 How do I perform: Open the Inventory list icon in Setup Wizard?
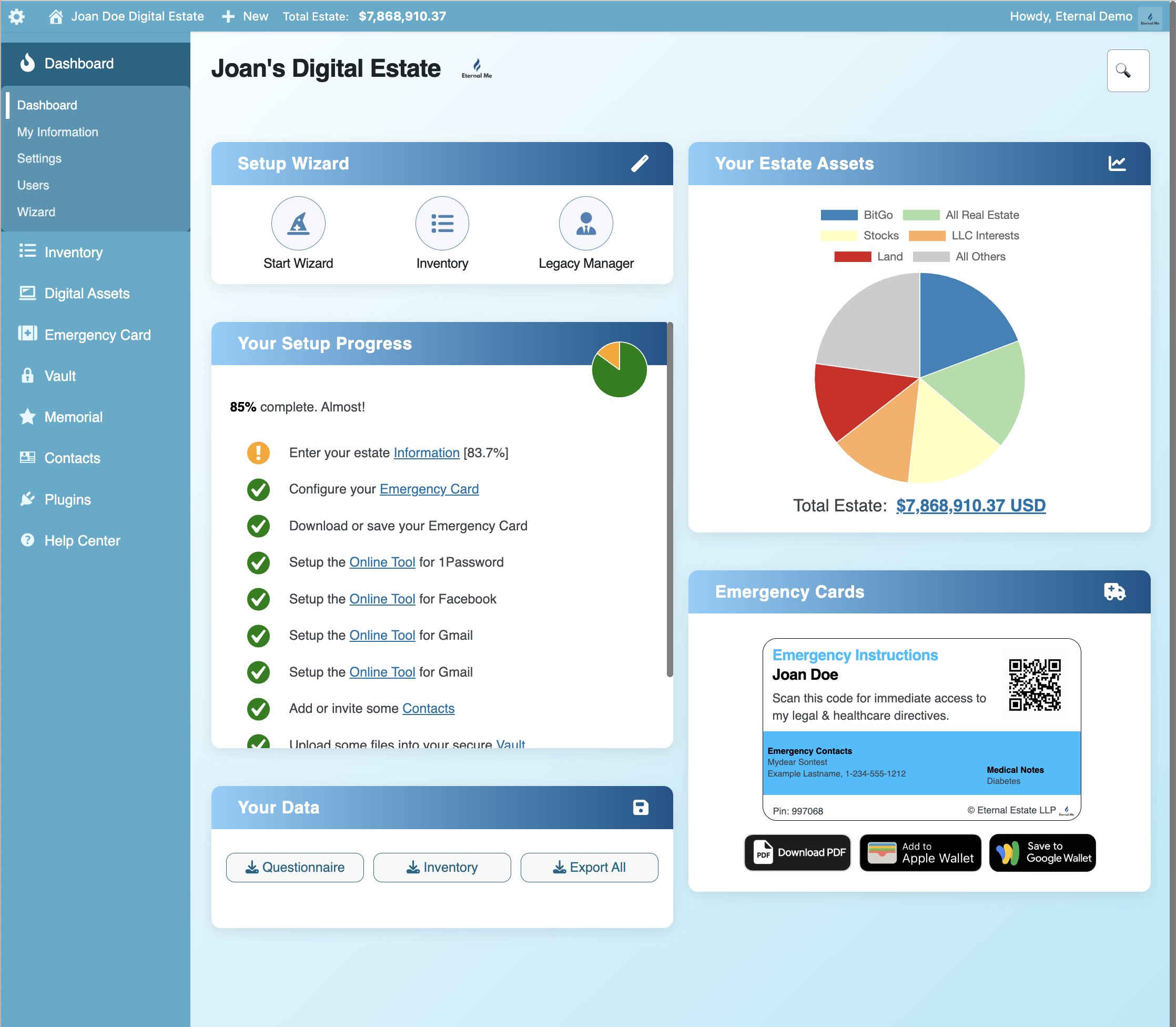[x=442, y=223]
